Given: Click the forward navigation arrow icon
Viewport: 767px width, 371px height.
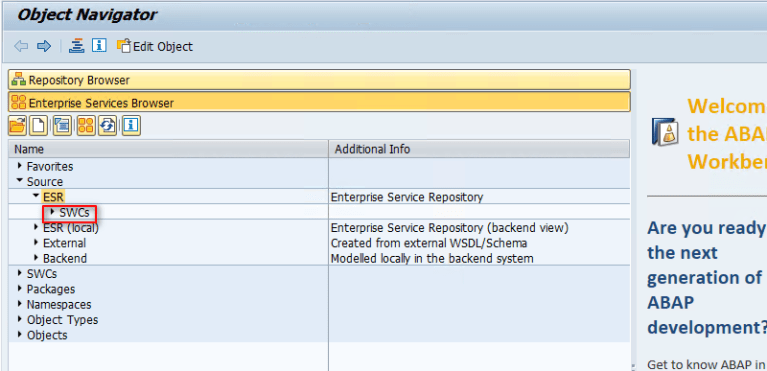Looking at the screenshot, I should click(44, 46).
